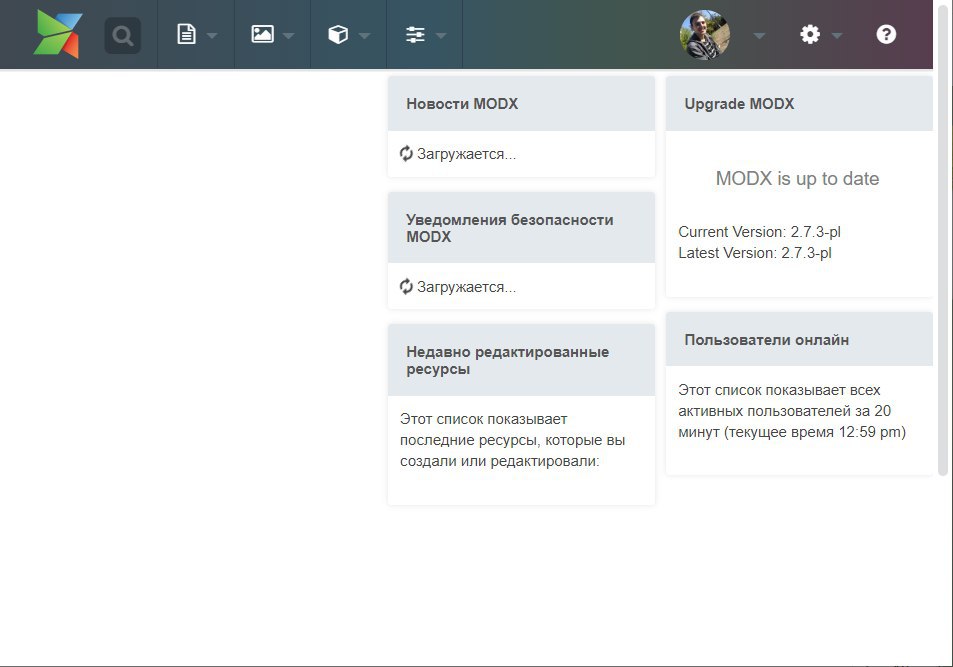Open the Content document menu icon
Viewport: 953px width, 667px height.
[x=187, y=34]
